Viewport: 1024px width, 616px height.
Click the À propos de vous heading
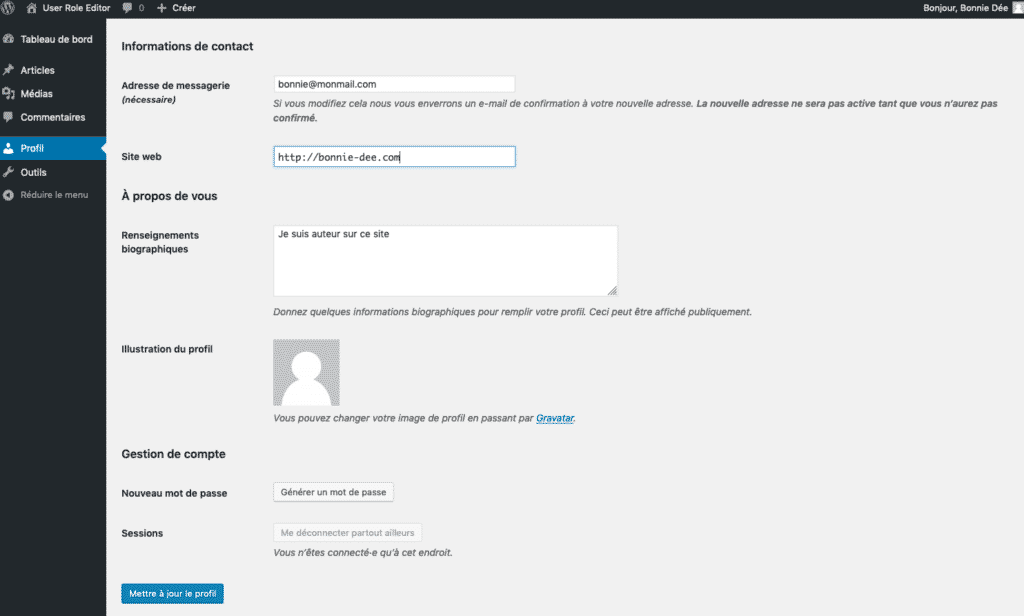pos(169,196)
